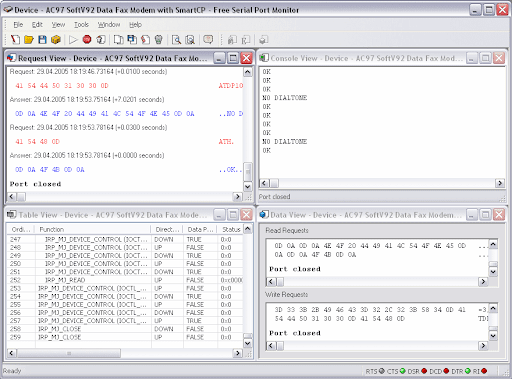Click blue hex line '0D 0A 4F 4B 0D 0A'
Image resolution: width=512 pixels, height=379 pixels.
(x=50, y=170)
